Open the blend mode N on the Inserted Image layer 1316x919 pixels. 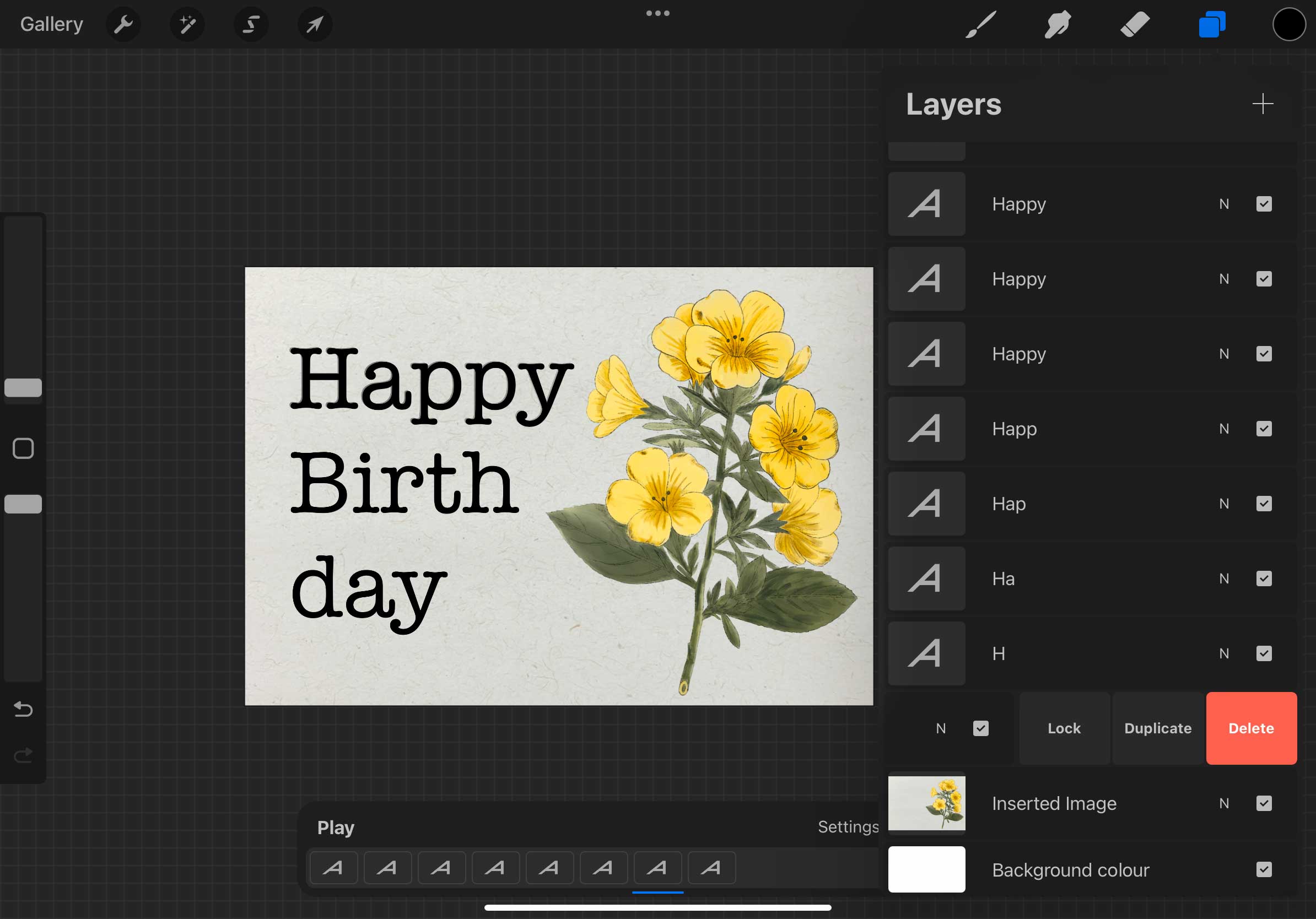1224,803
